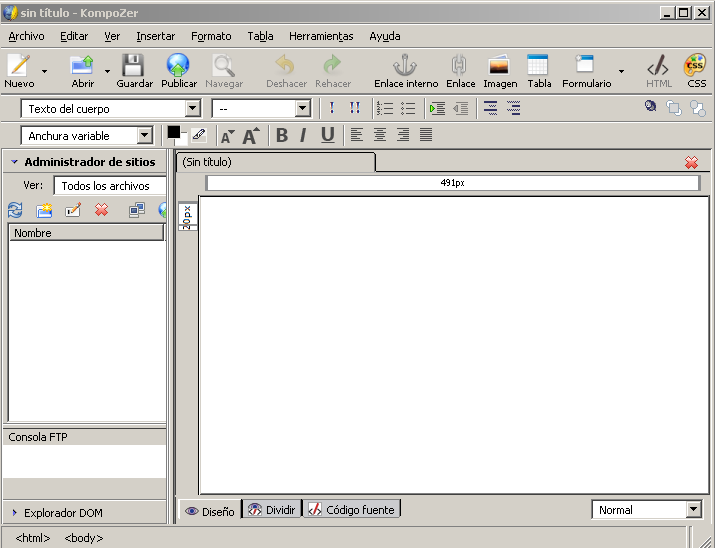Open Todos los archivos view filter
715x548 pixels.
click(110, 186)
